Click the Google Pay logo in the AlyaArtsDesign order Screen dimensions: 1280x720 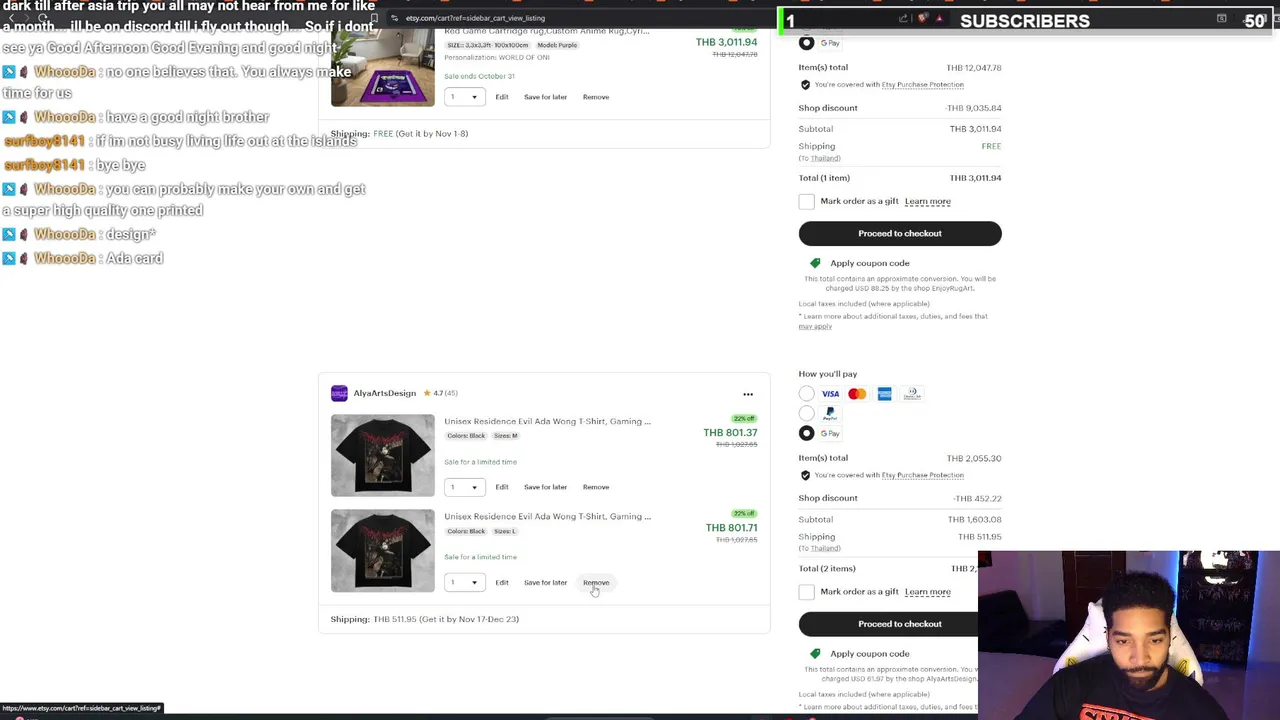click(830, 433)
